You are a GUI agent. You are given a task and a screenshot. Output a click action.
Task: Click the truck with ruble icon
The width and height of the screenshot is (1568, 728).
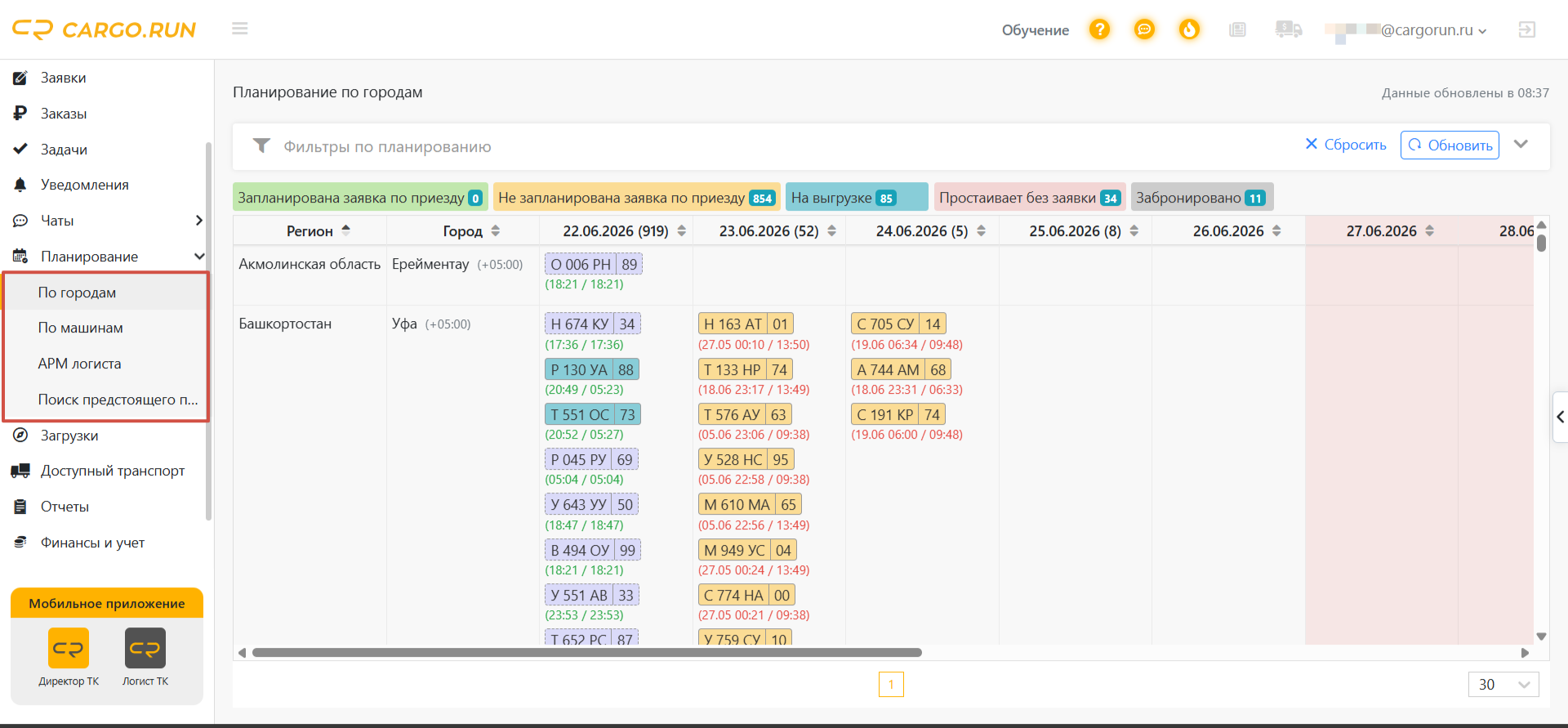(x=1288, y=29)
